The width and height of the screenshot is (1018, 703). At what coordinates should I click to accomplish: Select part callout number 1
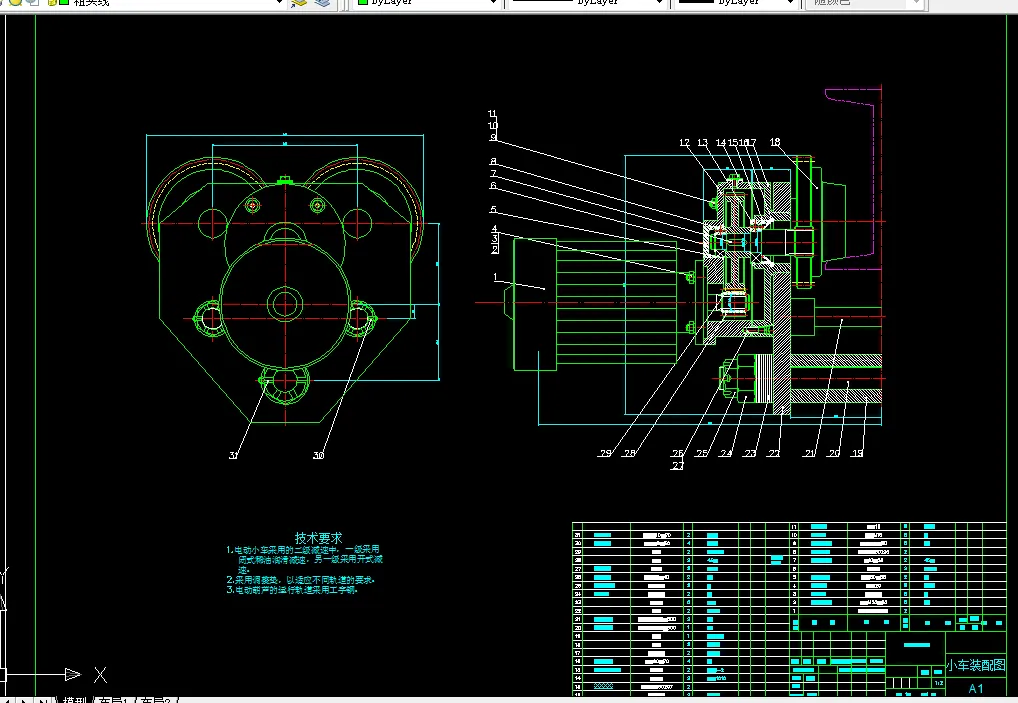tap(495, 277)
